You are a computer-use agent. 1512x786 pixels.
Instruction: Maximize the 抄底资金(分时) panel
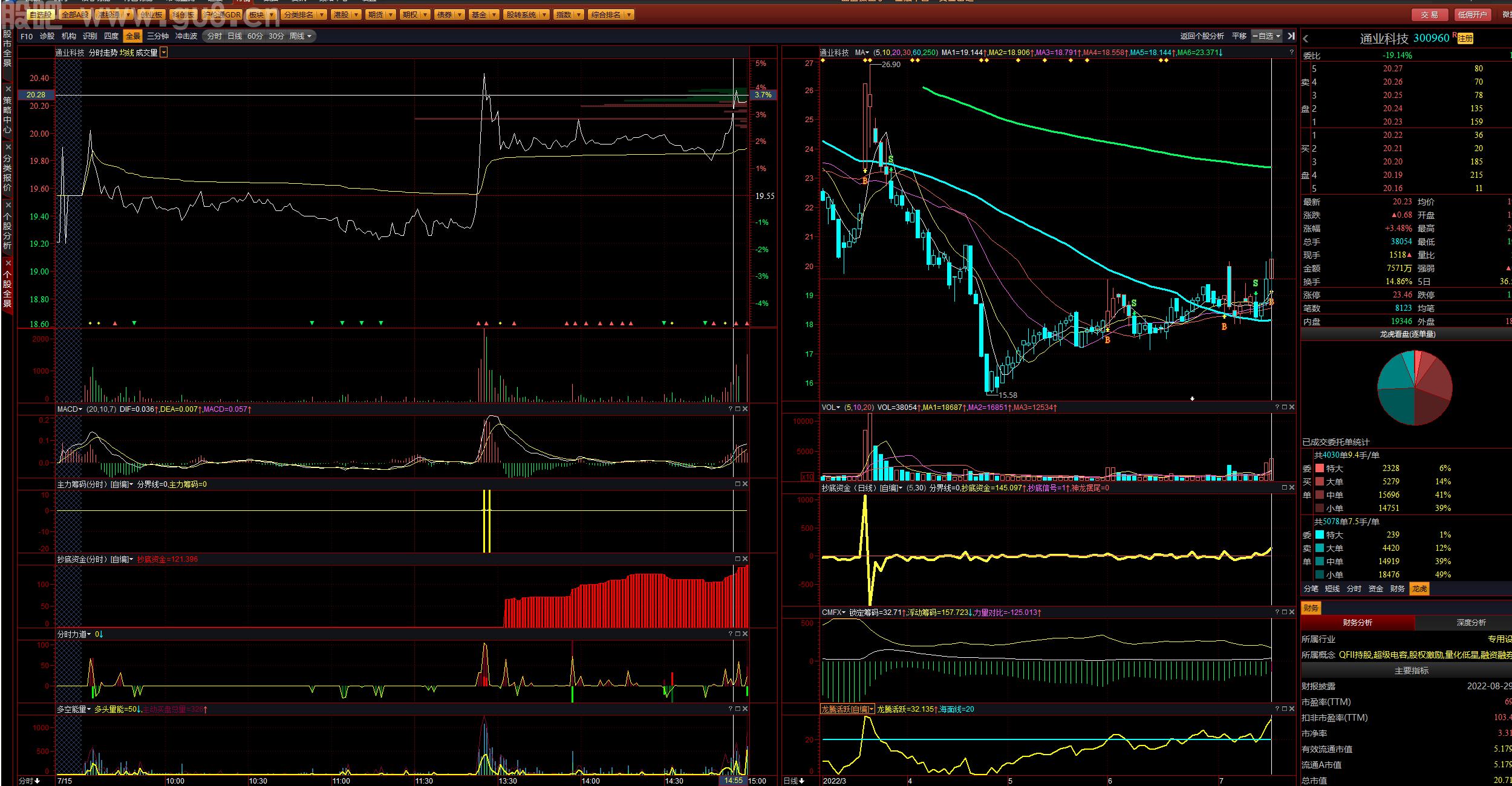pos(738,559)
